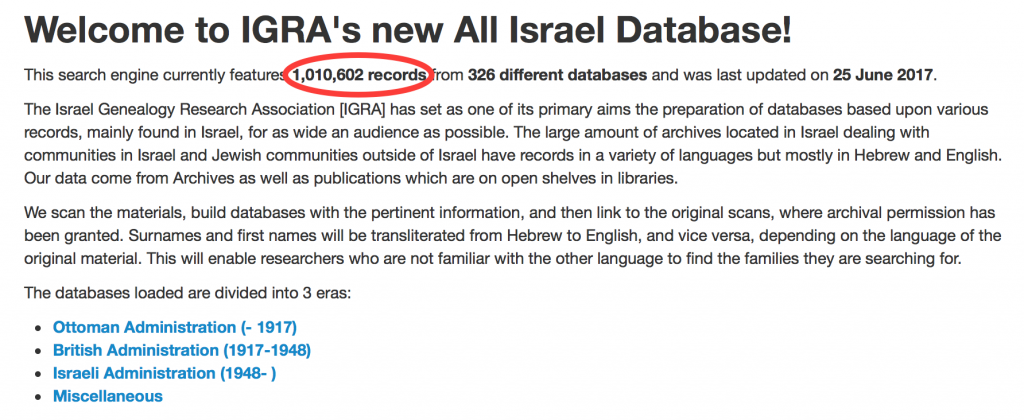Open the Miscellaneous databases link
This screenshot has height=420, width=1024.
click(108, 396)
